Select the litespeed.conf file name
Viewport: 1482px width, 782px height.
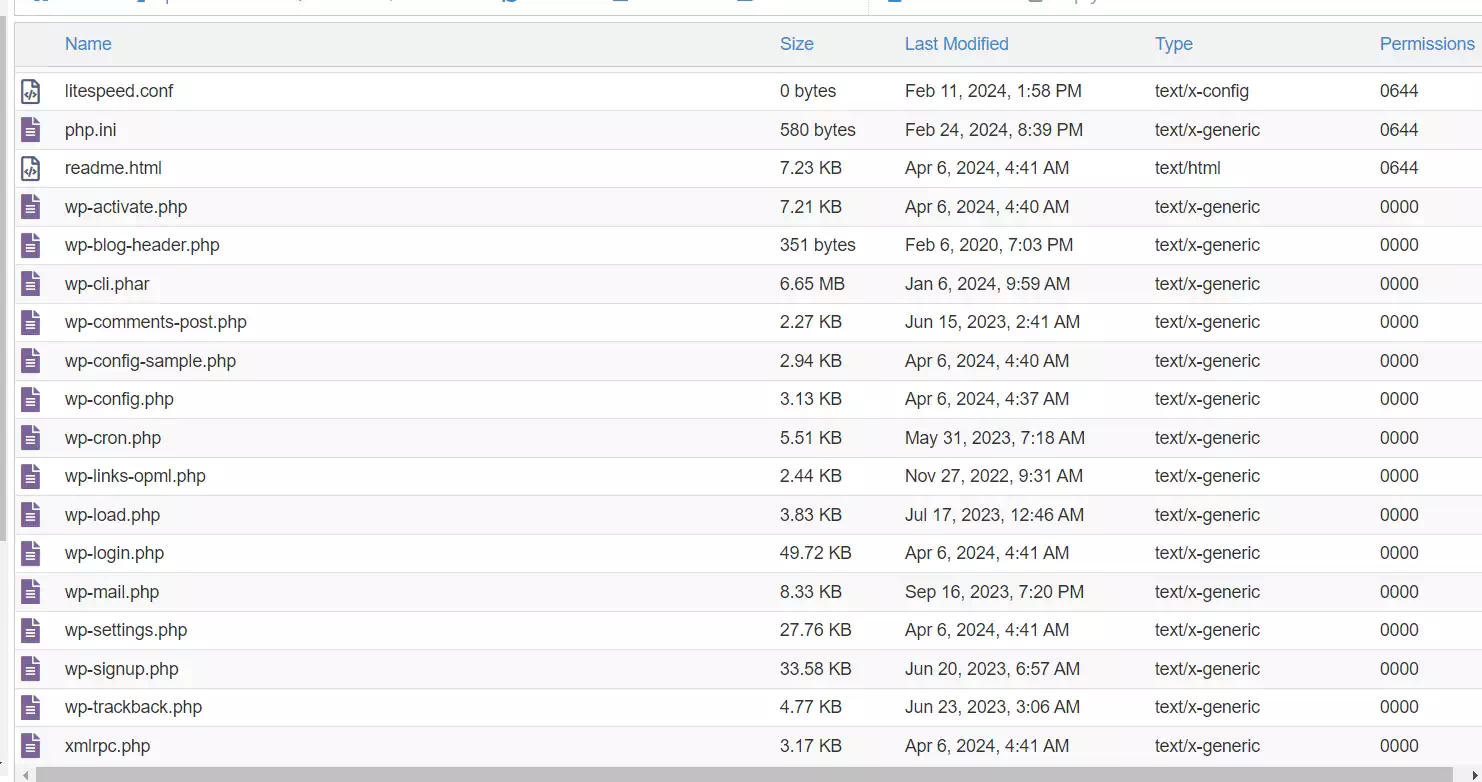119,91
